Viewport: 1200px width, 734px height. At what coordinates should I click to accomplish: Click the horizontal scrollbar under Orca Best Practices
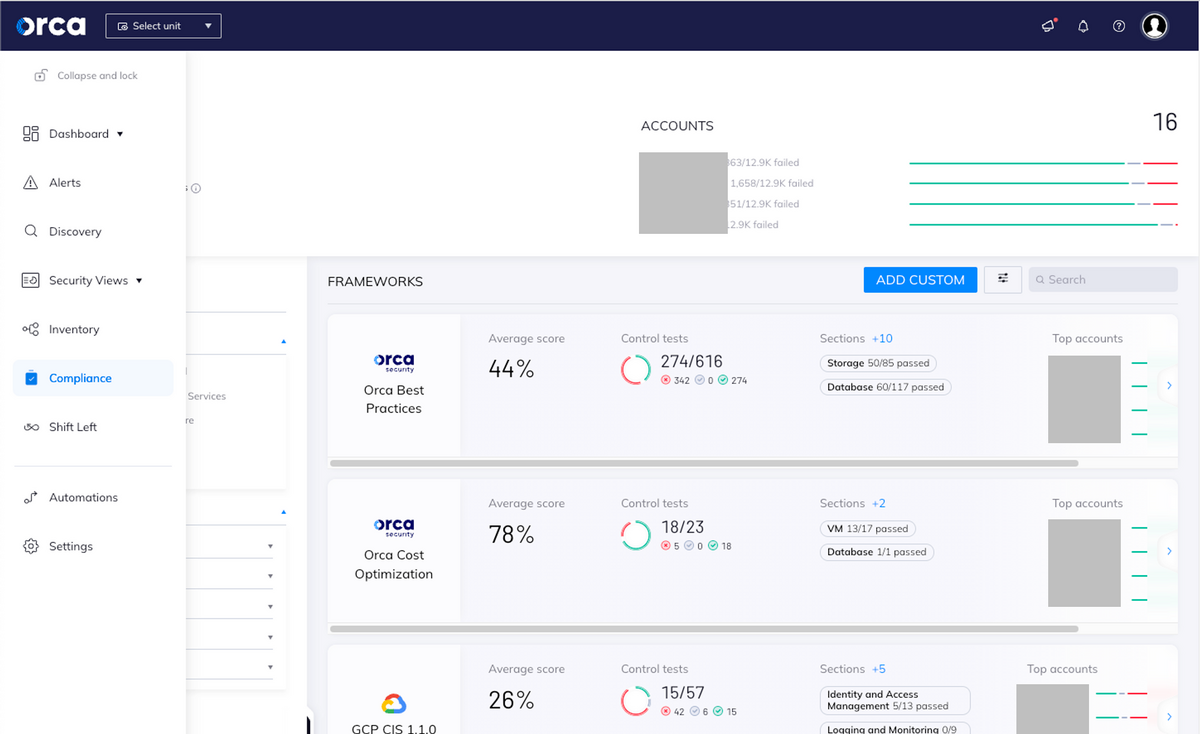coord(703,464)
